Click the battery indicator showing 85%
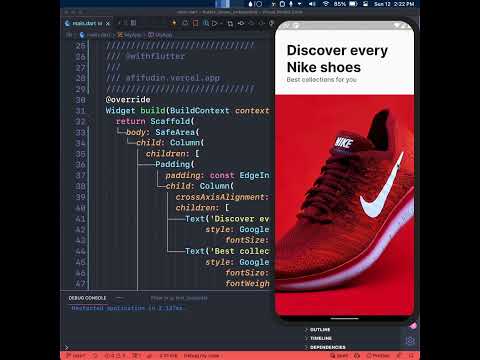 tap(345, 4)
